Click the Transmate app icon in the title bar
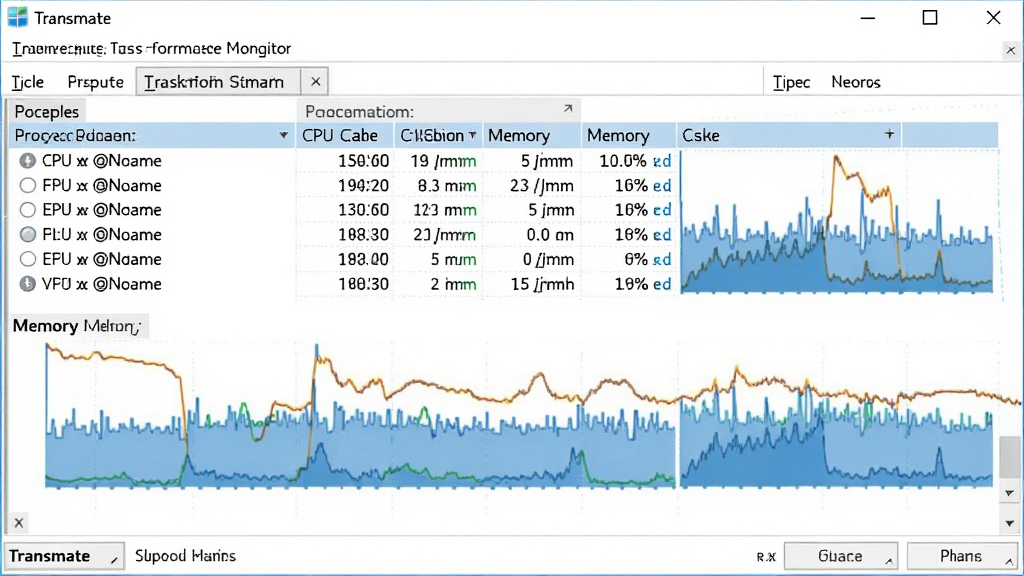The image size is (1024, 576). click(18, 18)
